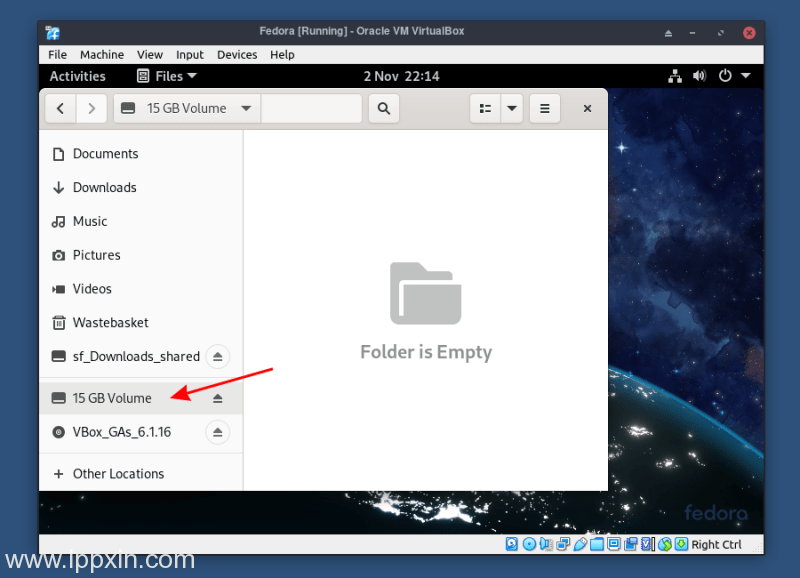800x578 pixels.
Task: Eject the sf_Downloads_shared volume
Action: click(218, 356)
